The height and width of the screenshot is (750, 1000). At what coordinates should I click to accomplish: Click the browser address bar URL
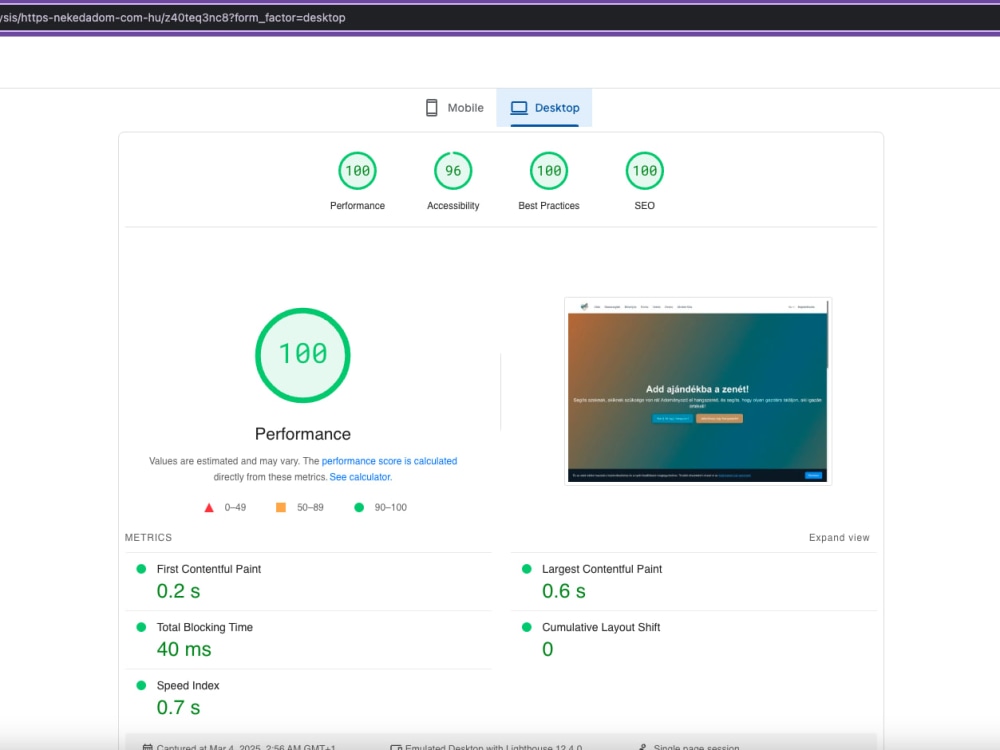[173, 18]
